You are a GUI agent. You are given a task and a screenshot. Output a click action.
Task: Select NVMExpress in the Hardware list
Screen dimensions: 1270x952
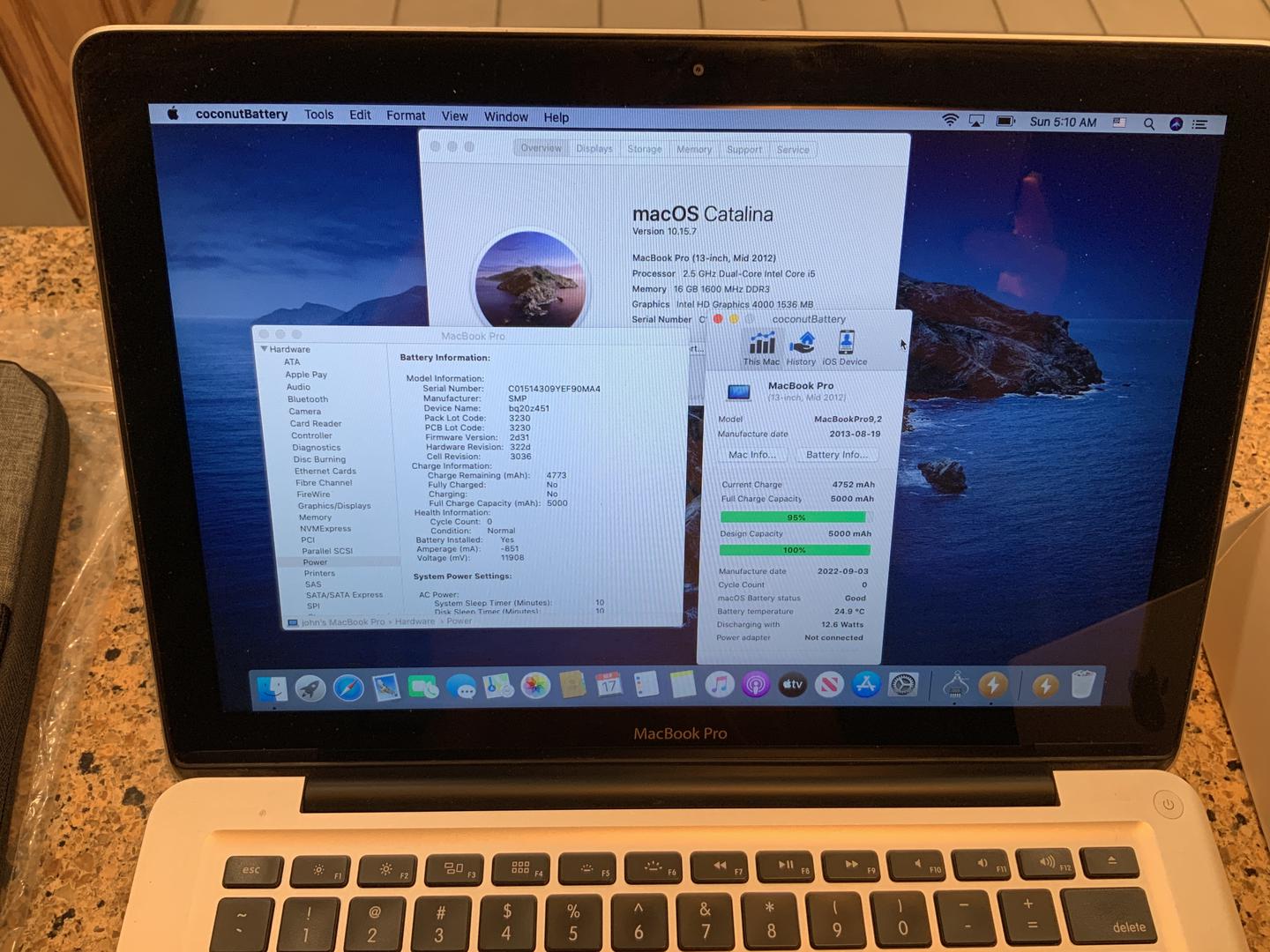pos(325,529)
